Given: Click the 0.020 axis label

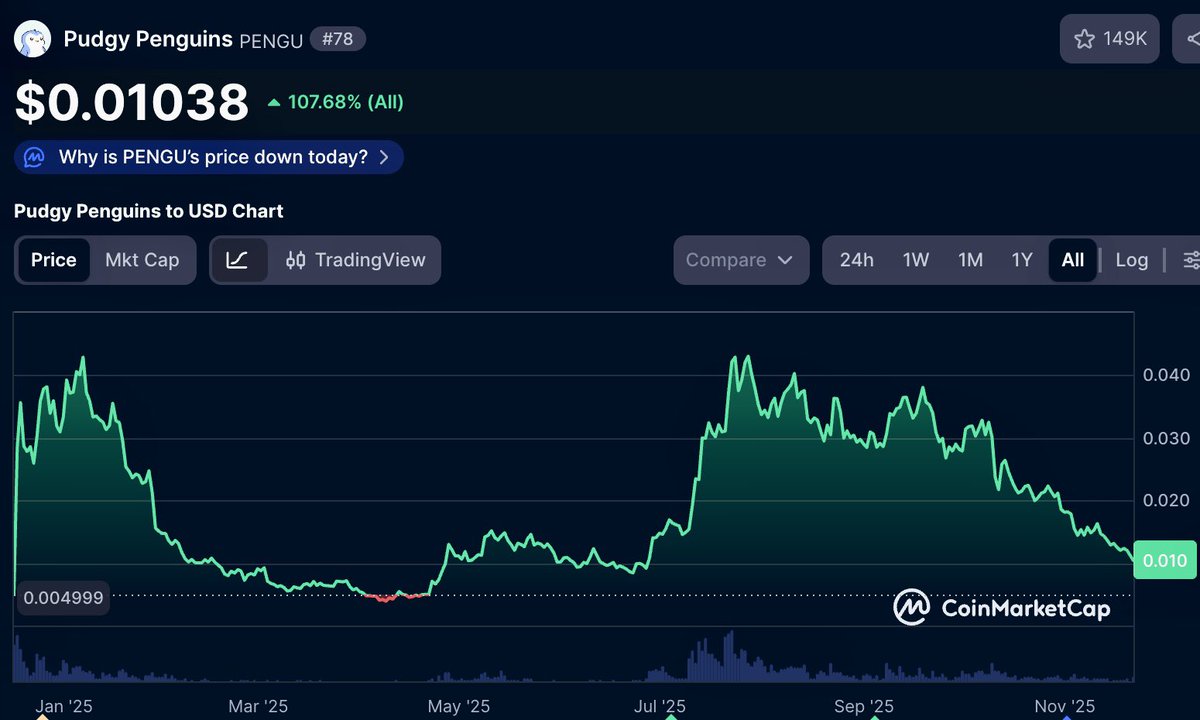Looking at the screenshot, I should [1166, 500].
